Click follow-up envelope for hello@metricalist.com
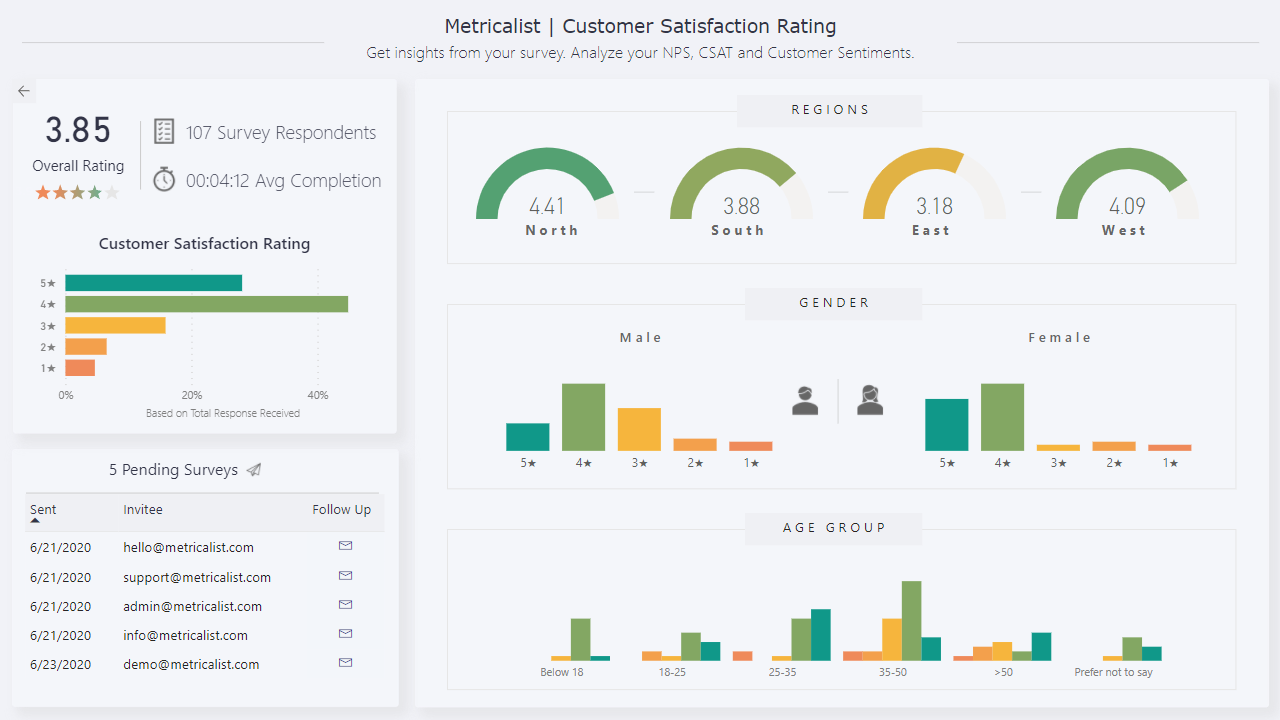Image resolution: width=1280 pixels, height=720 pixels. tap(345, 546)
